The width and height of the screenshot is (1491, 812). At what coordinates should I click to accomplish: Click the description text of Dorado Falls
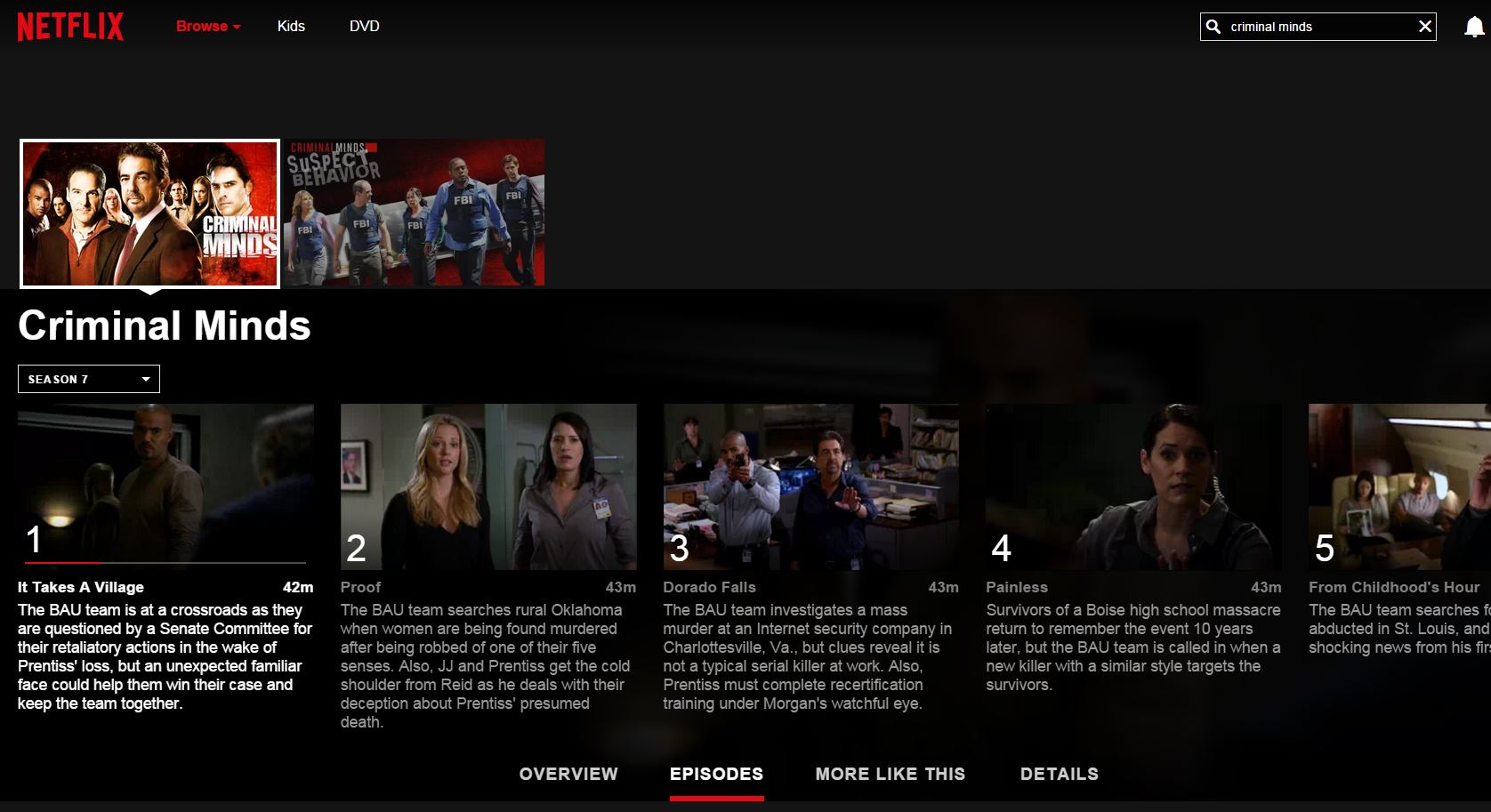808,656
